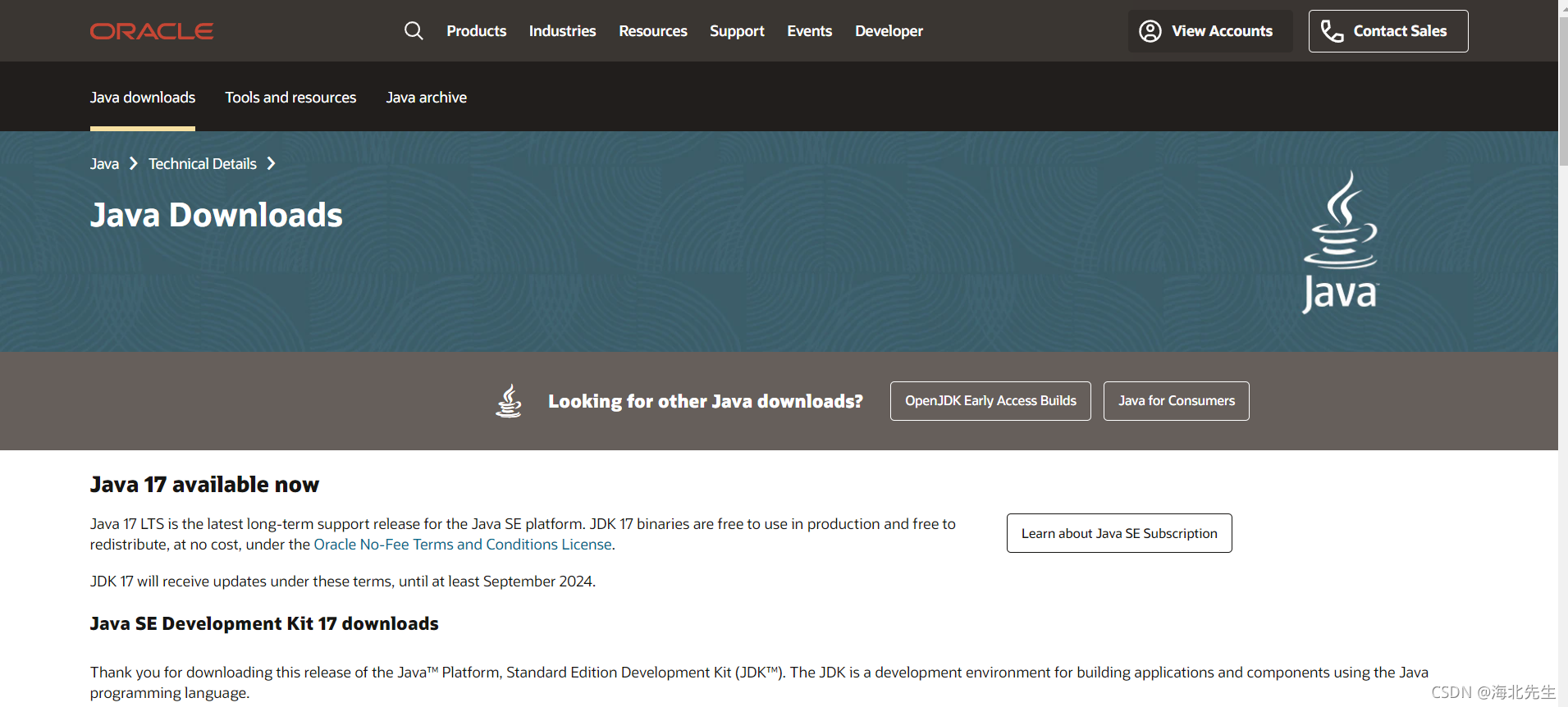Click the View Accounts button
This screenshot has width=1568, height=707.
[1210, 31]
